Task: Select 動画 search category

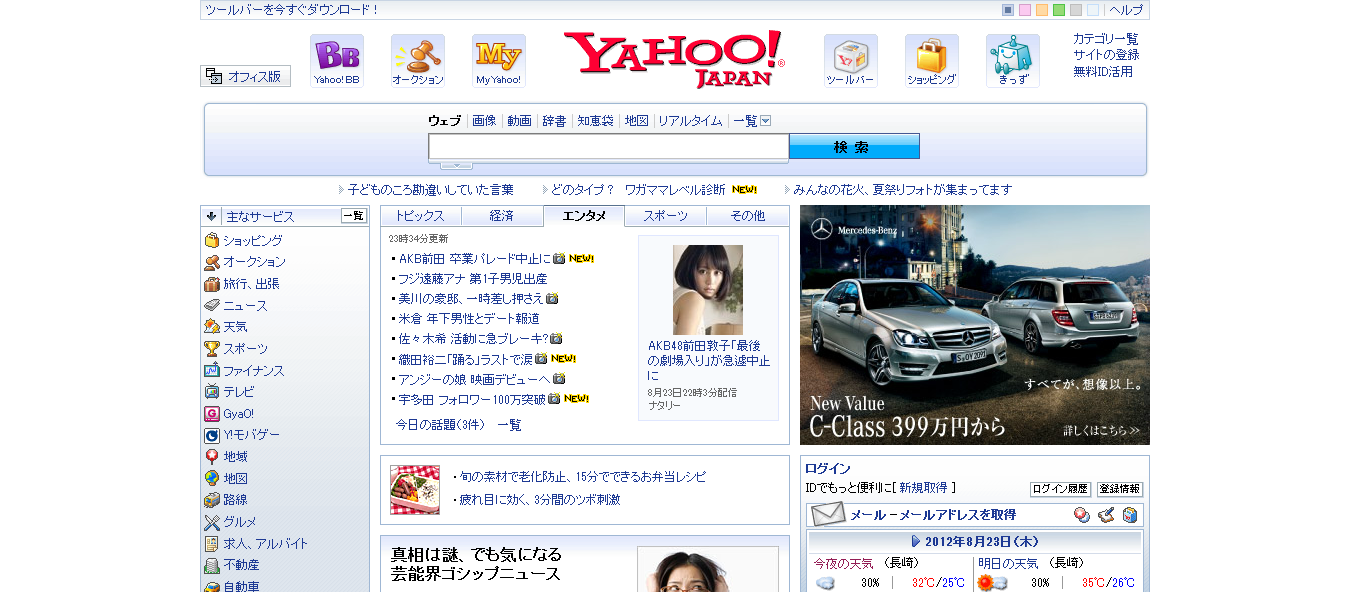Action: 520,121
